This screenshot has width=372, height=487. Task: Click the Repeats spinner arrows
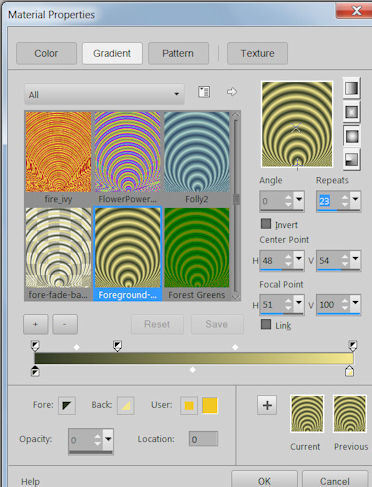(x=345, y=200)
